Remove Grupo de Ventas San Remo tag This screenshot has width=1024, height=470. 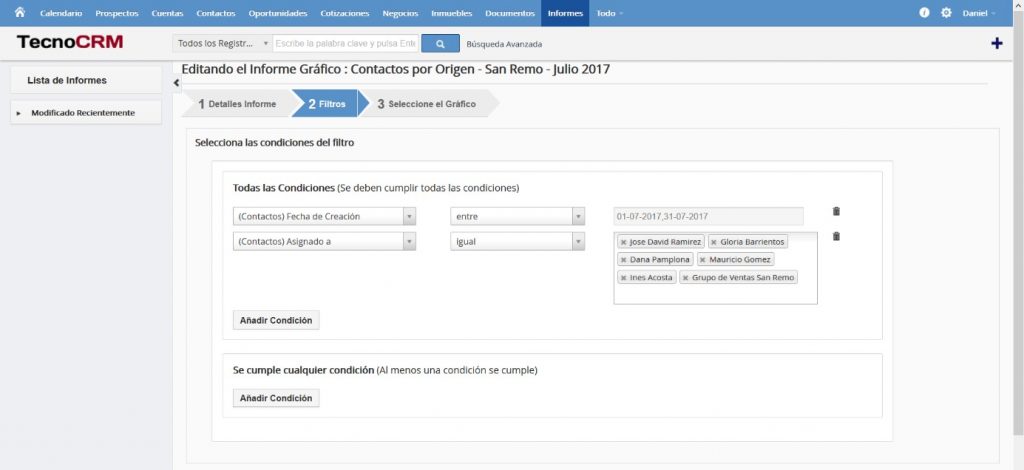tap(685, 278)
